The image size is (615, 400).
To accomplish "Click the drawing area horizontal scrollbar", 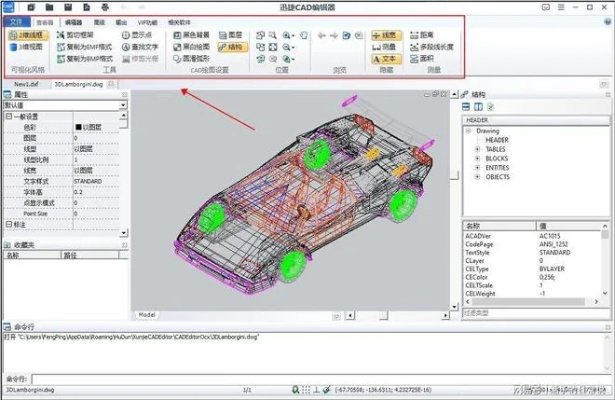I will click(397, 315).
